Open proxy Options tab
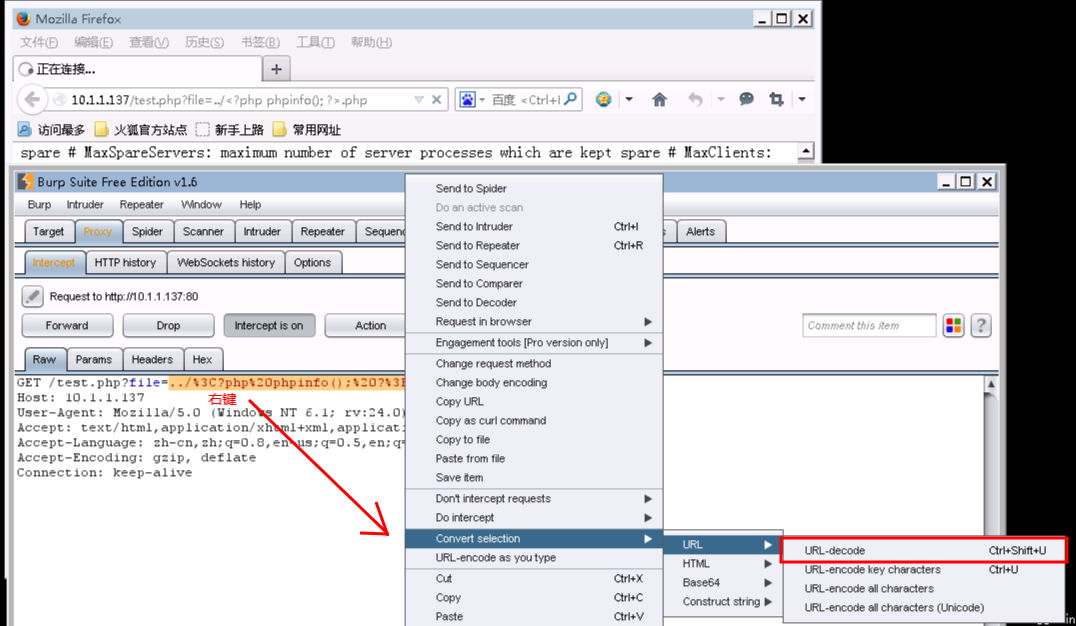The height and width of the screenshot is (626, 1076). [x=312, y=262]
